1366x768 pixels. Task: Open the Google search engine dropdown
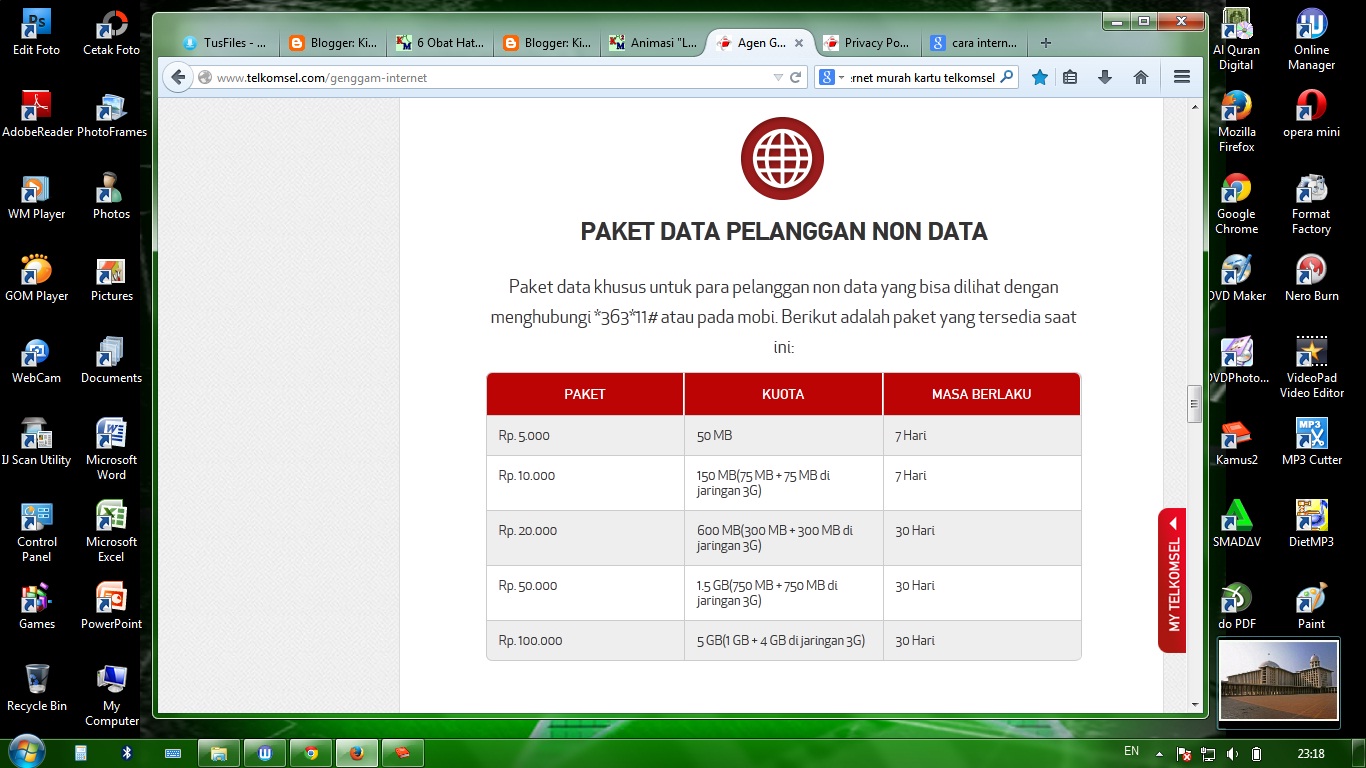coord(832,77)
